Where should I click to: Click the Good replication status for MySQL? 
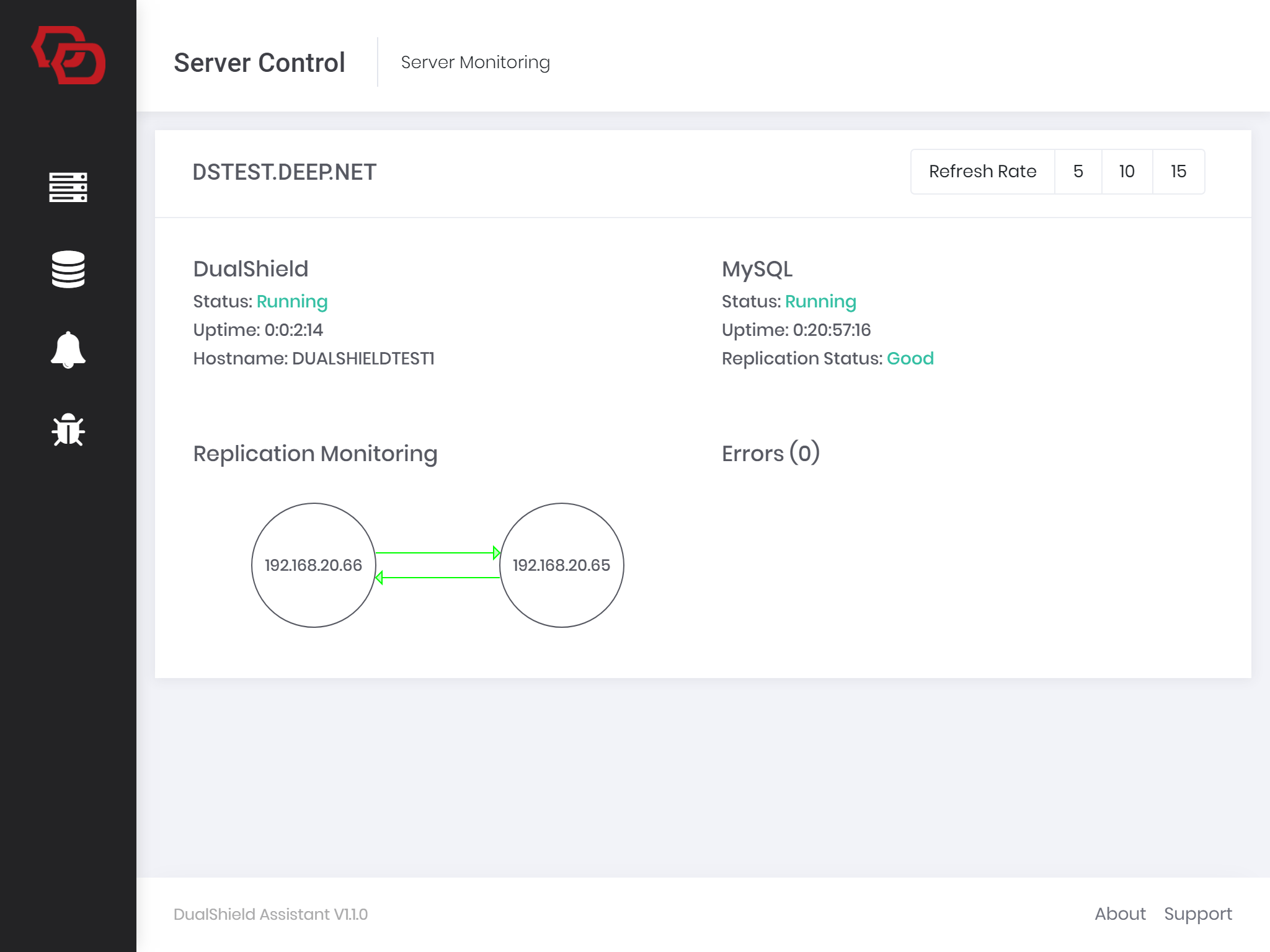click(x=910, y=358)
